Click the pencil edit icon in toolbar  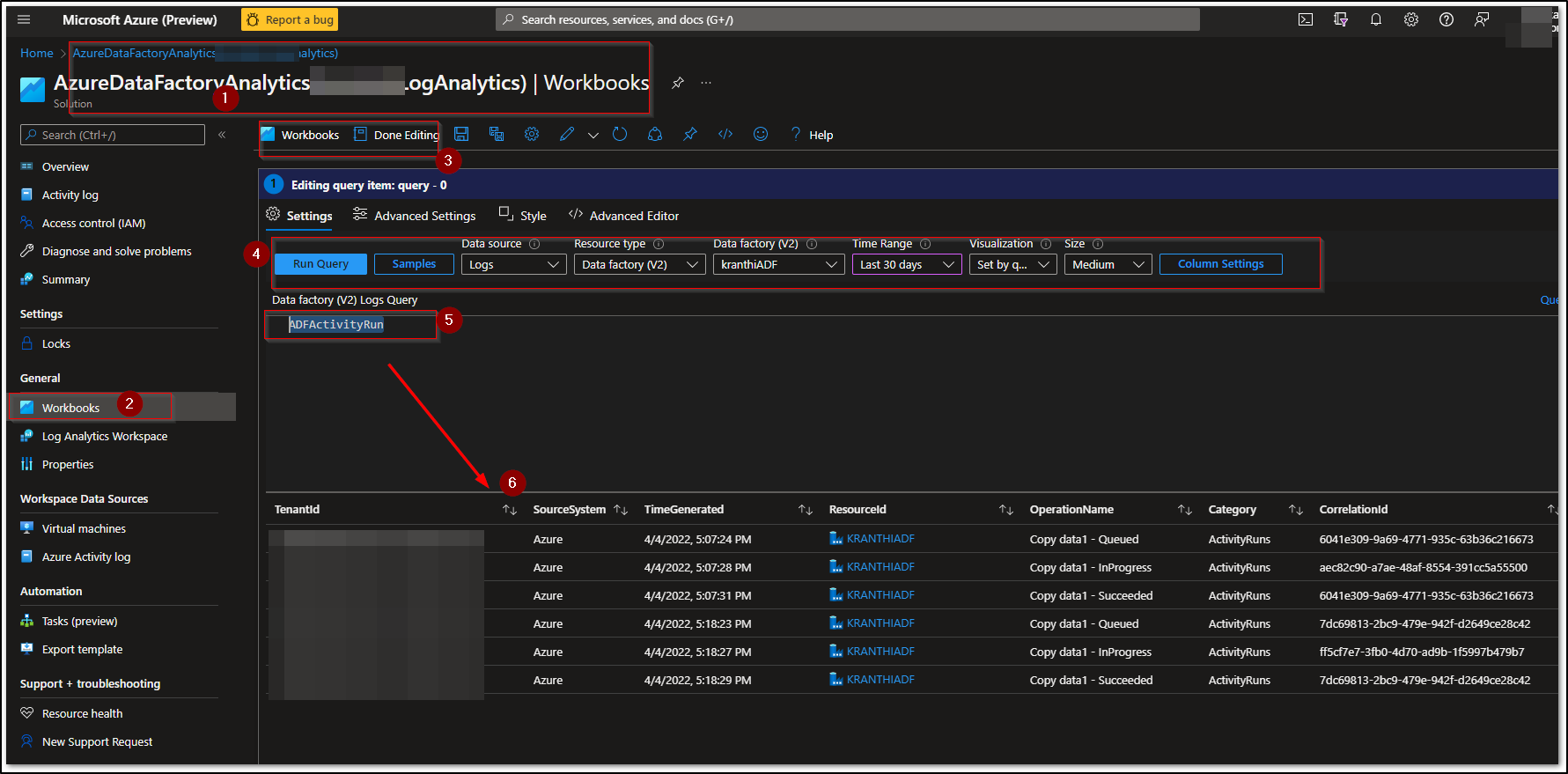pos(567,134)
